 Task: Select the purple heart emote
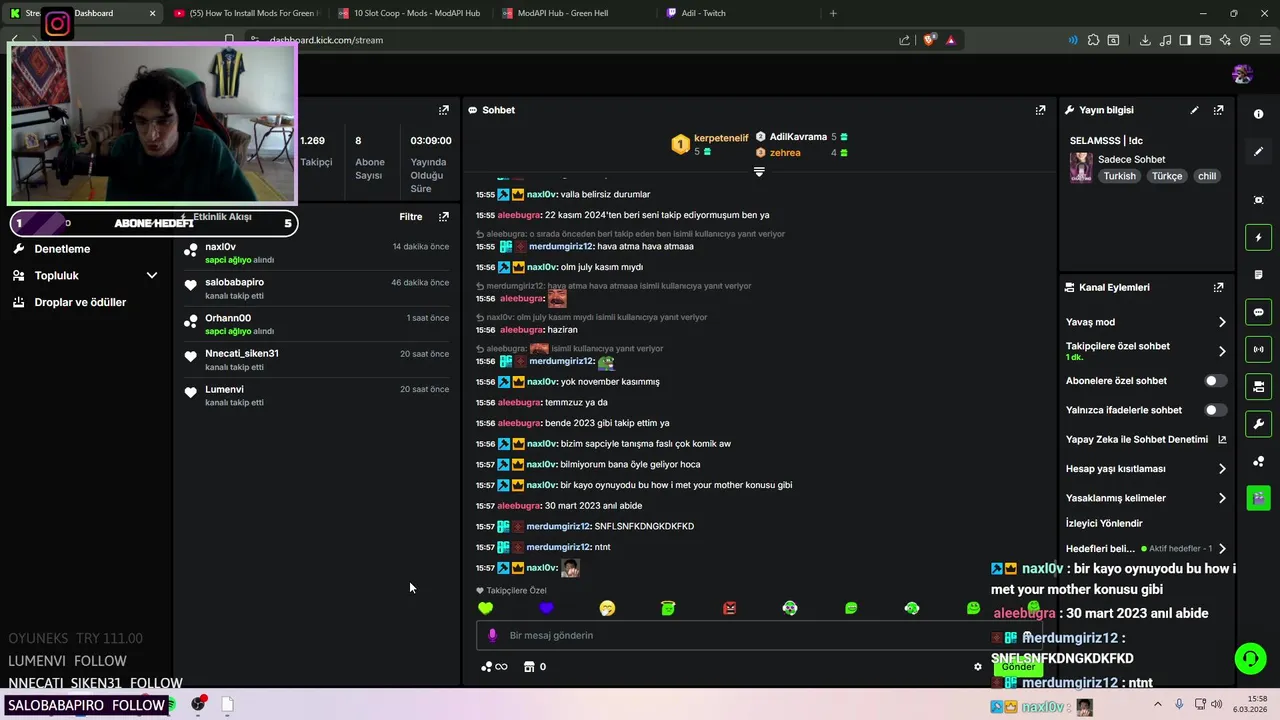546,608
